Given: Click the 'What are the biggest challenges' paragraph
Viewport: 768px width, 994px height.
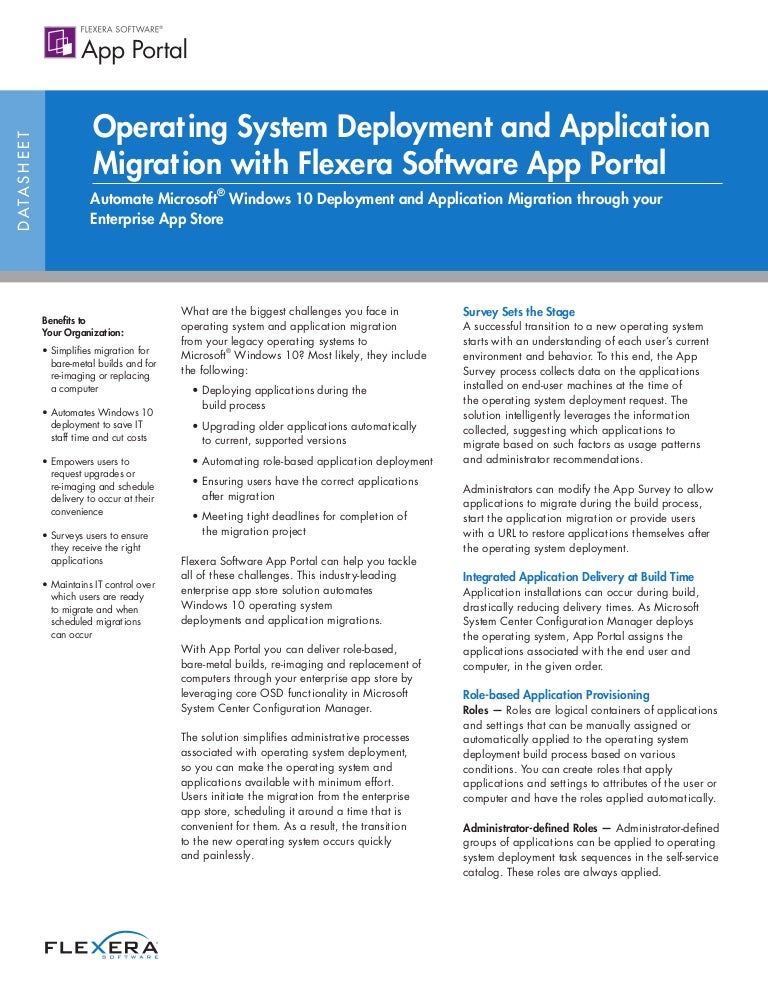Looking at the screenshot, I should click(x=303, y=341).
